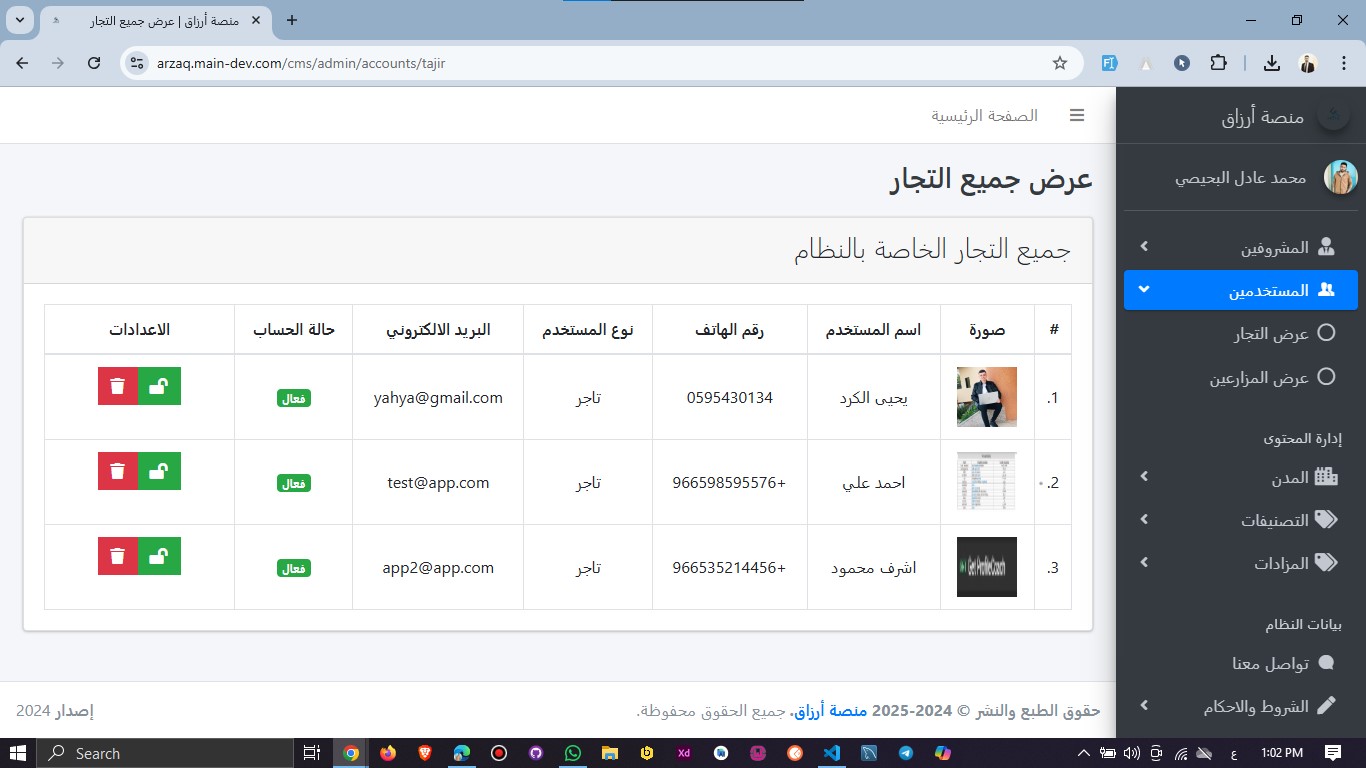The height and width of the screenshot is (768, 1366).
Task: Bookmark this page with the star icon
Action: click(x=1060, y=63)
